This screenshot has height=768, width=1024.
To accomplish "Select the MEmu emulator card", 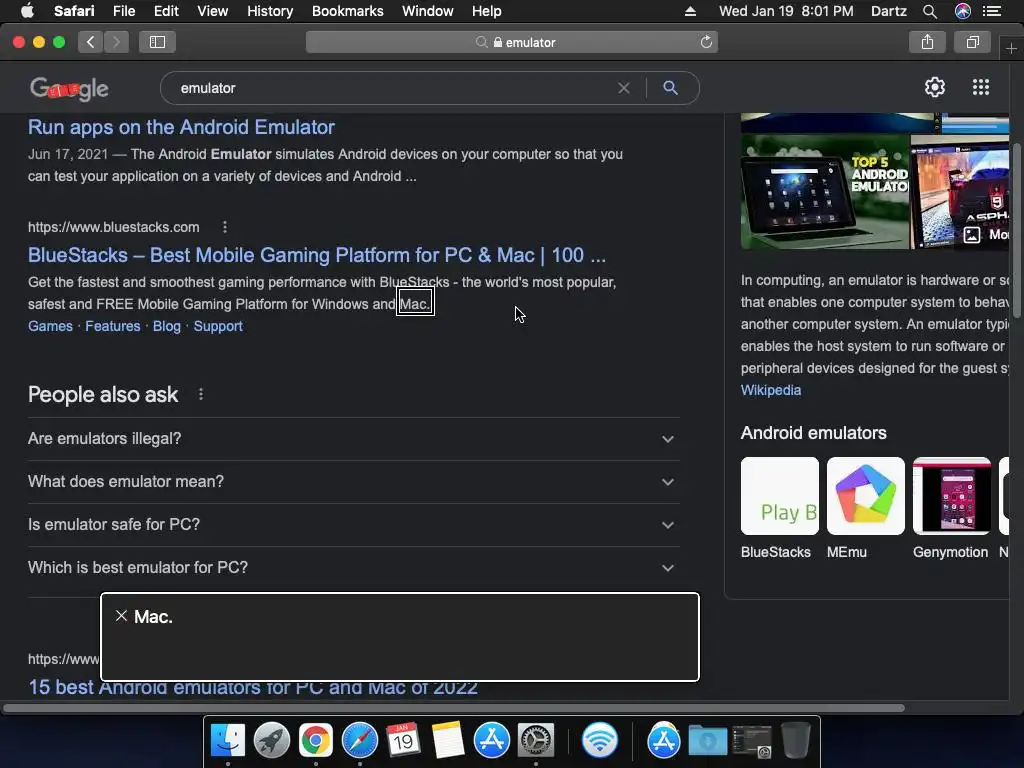I will pyautogui.click(x=865, y=508).
